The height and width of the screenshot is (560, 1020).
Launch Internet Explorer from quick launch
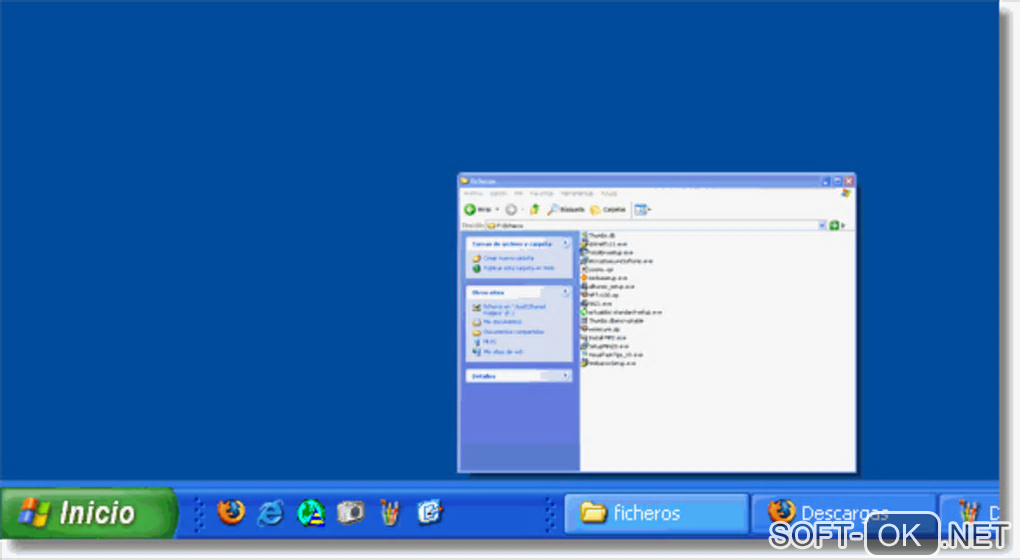(x=271, y=513)
